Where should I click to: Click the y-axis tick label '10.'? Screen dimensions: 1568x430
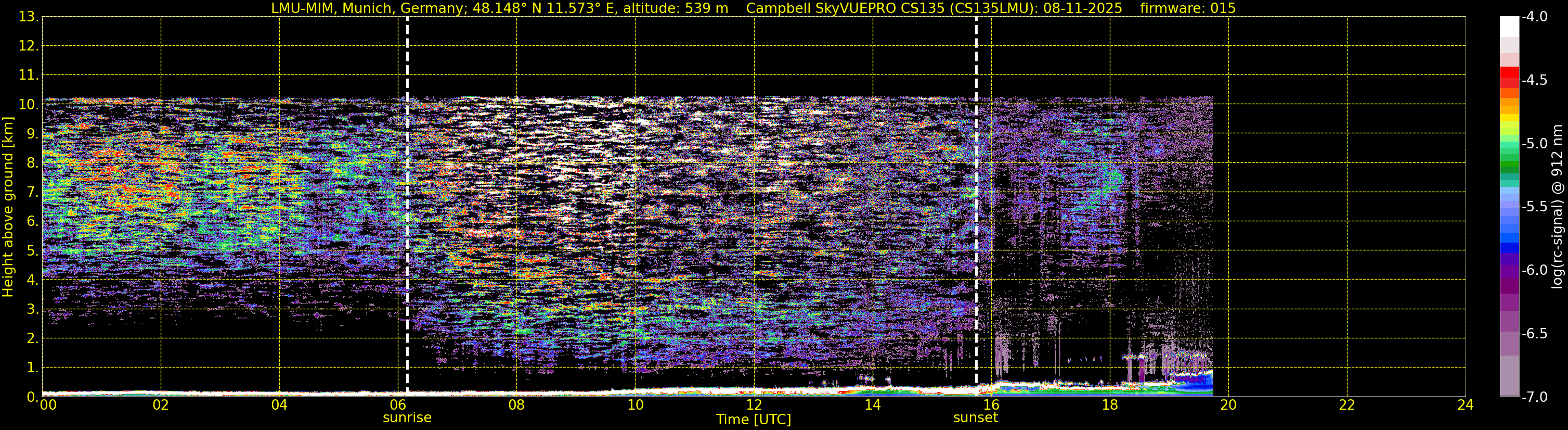[29, 105]
